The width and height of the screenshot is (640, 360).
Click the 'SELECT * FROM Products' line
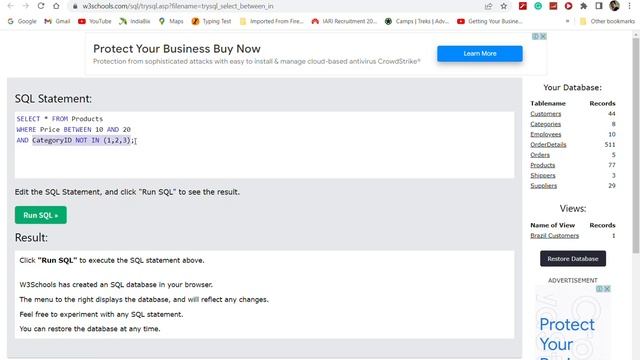60,119
